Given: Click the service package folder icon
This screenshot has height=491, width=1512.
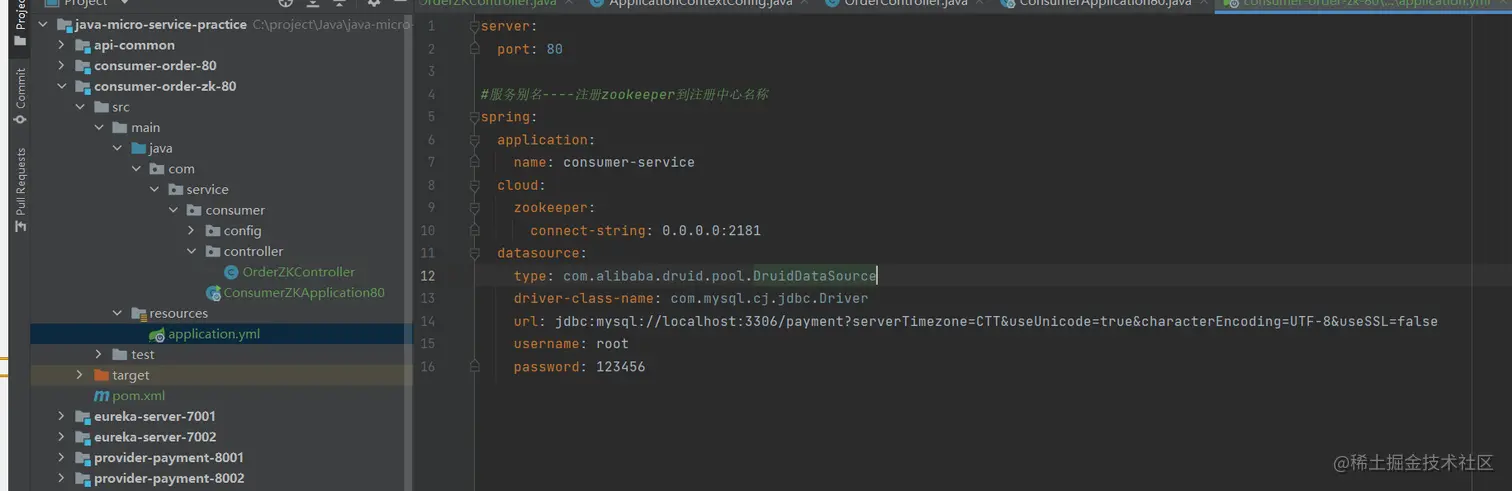Looking at the screenshot, I should pos(176,190).
